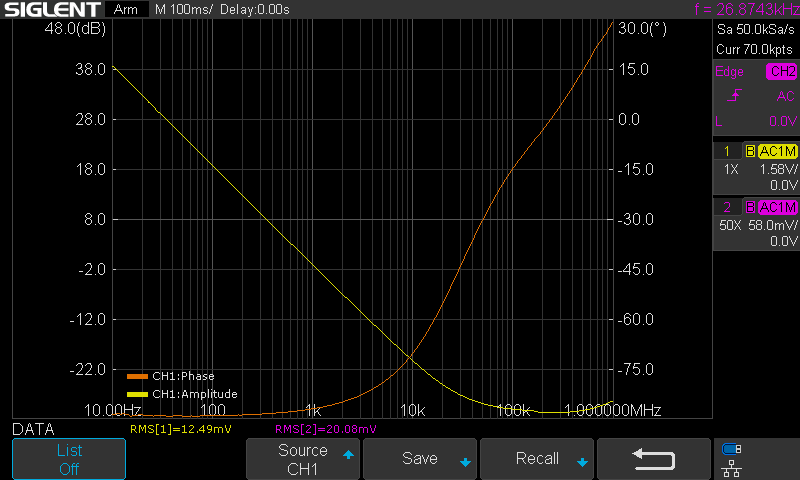Click the bandwidth limit B icon on channel 1
800x480 pixels.
(x=749, y=151)
